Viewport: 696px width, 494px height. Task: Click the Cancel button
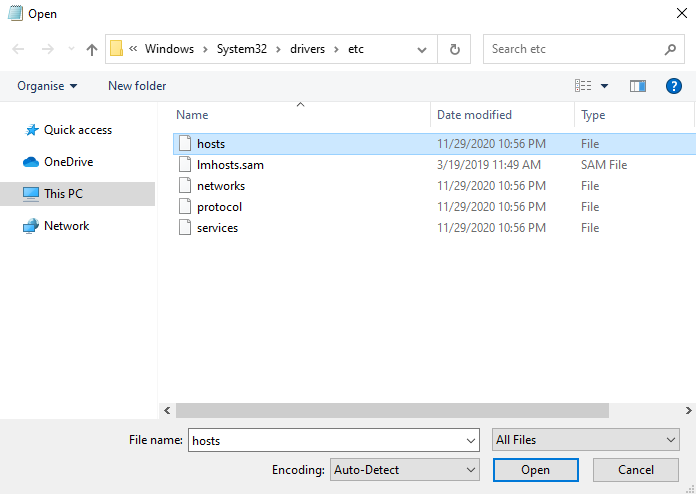[x=636, y=470]
